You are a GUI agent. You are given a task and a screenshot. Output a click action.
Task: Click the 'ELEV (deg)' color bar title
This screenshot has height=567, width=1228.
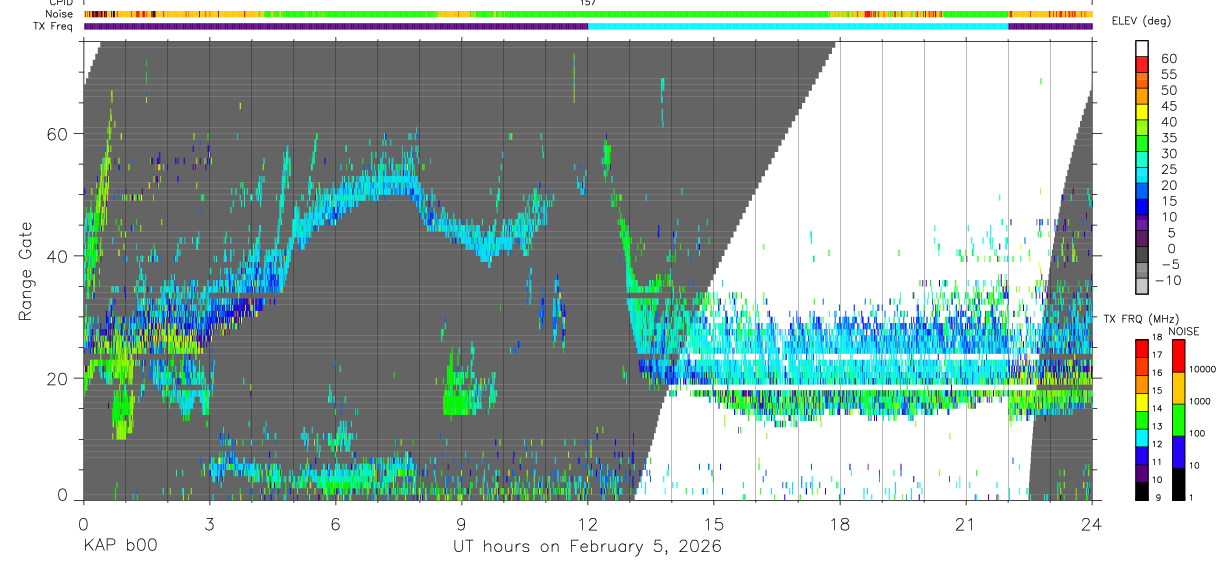[x=1140, y=21]
